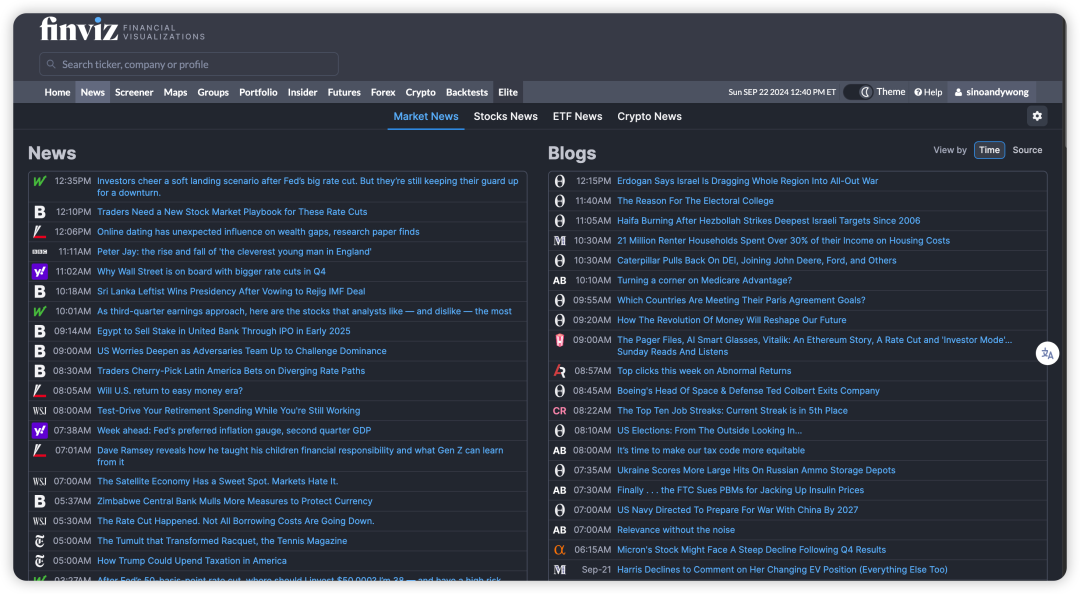Open 'Will U.S. return to easy money era?' article
1080x594 pixels.
(x=170, y=391)
